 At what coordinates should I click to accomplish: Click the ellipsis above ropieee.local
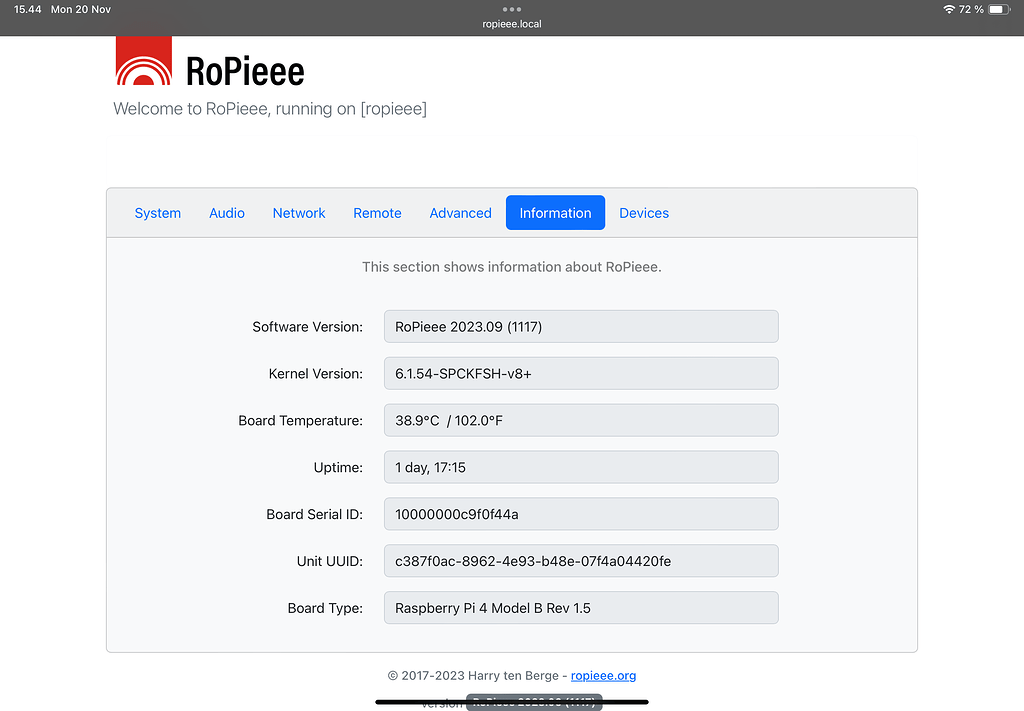[511, 8]
